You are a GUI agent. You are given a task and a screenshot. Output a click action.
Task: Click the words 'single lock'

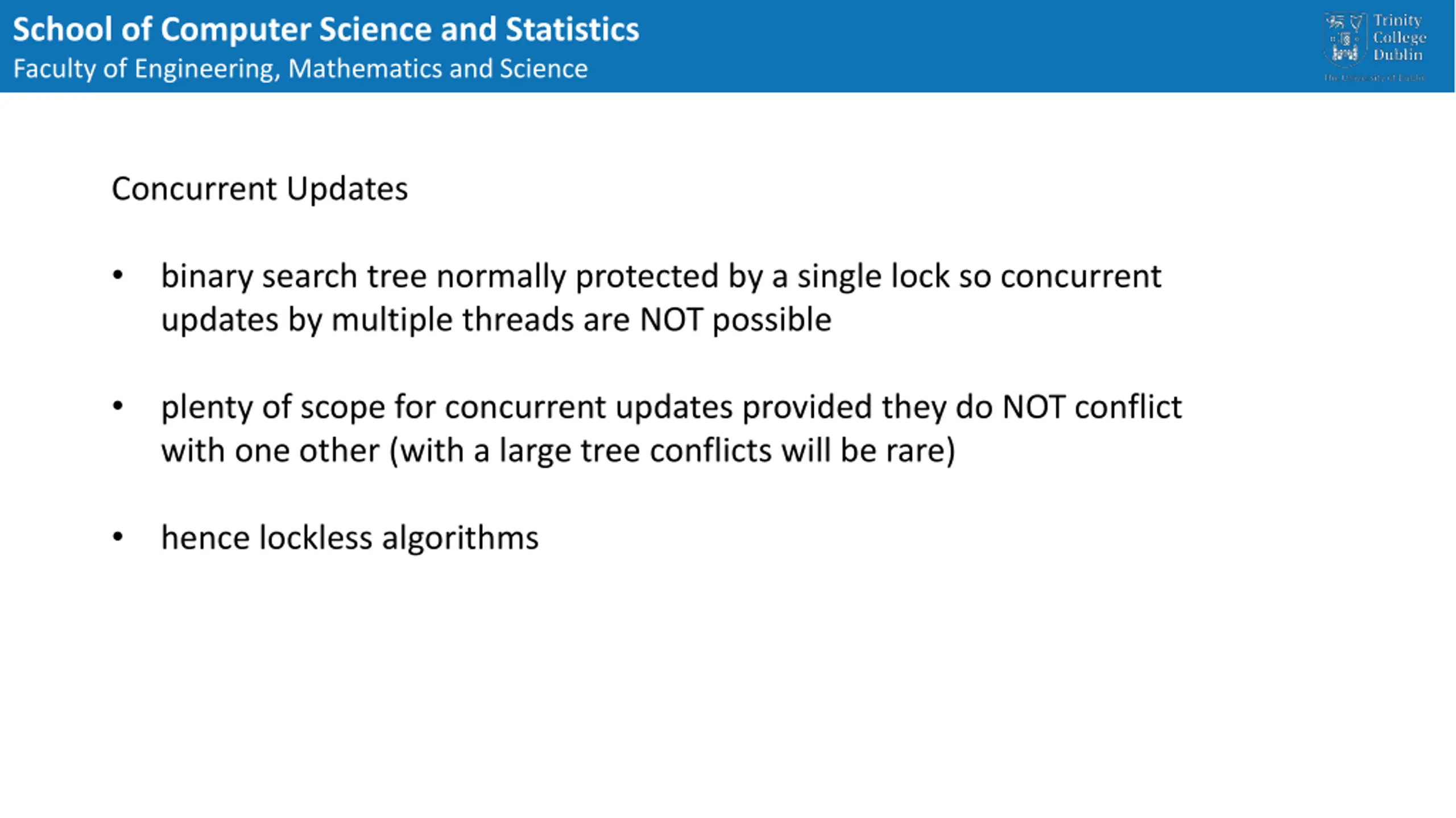[x=873, y=277]
